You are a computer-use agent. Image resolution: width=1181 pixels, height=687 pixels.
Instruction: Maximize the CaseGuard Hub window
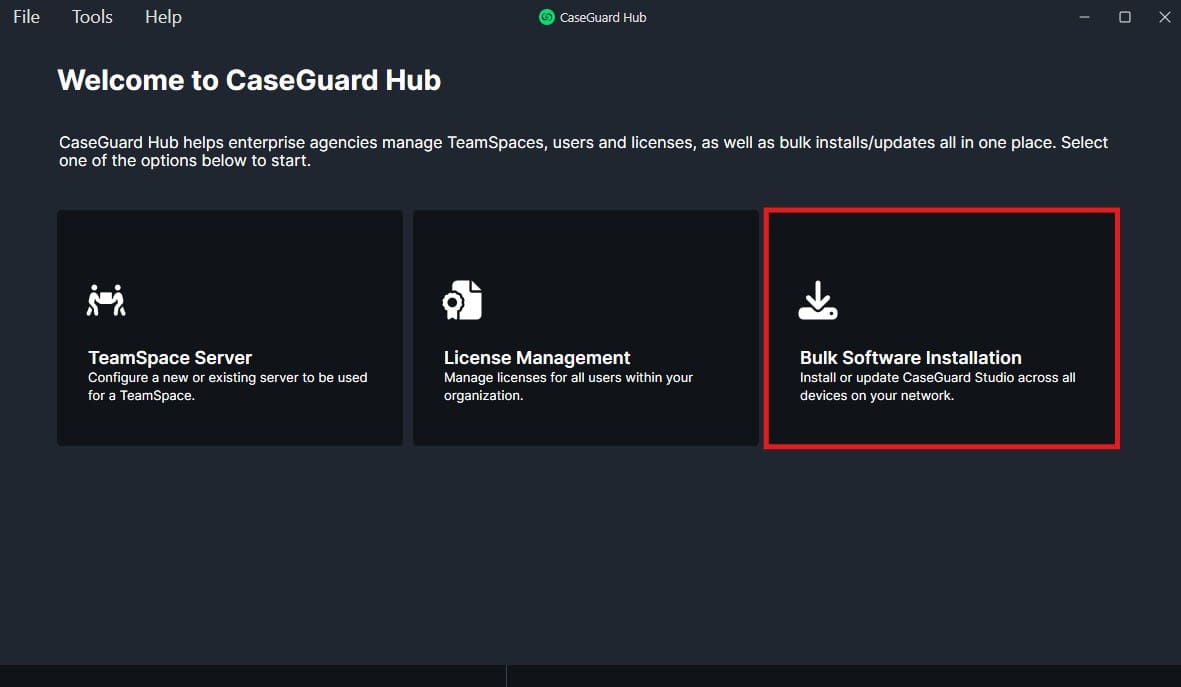(x=1125, y=17)
